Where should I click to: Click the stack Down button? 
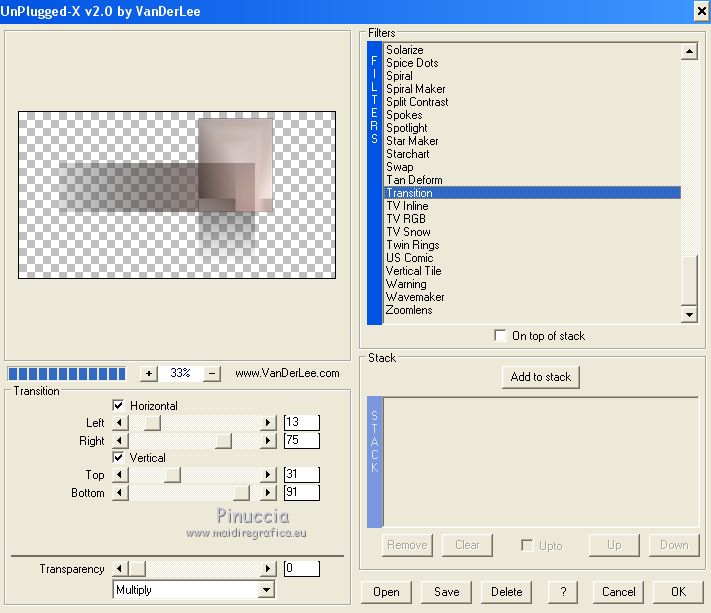[674, 545]
